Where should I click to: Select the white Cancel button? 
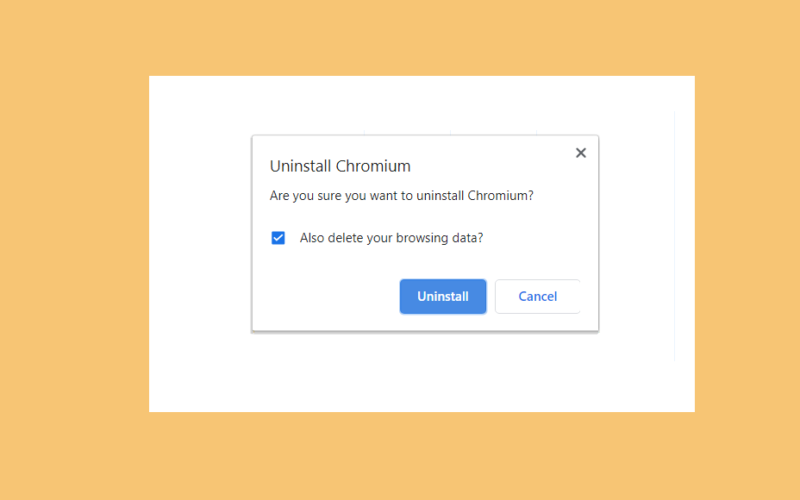(537, 296)
